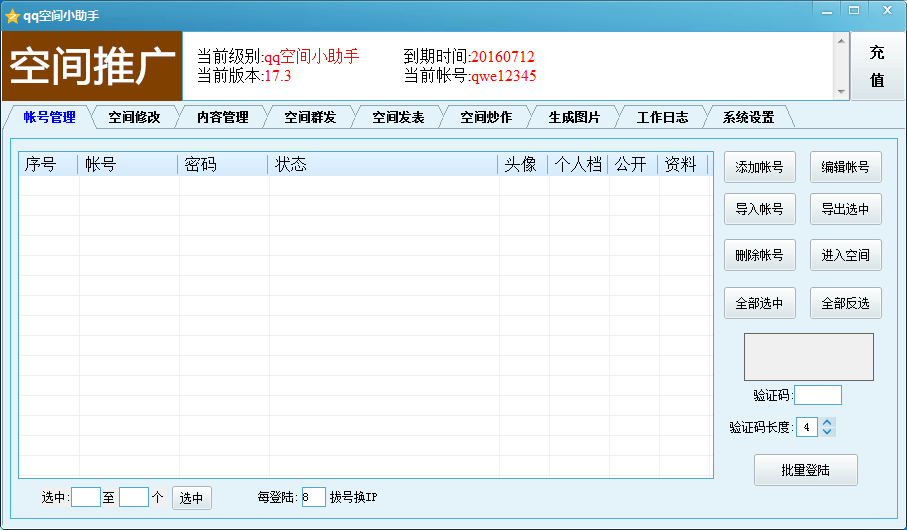Screen dimensions: 907x530
Task: Click the 全部反选 button
Action: click(846, 303)
